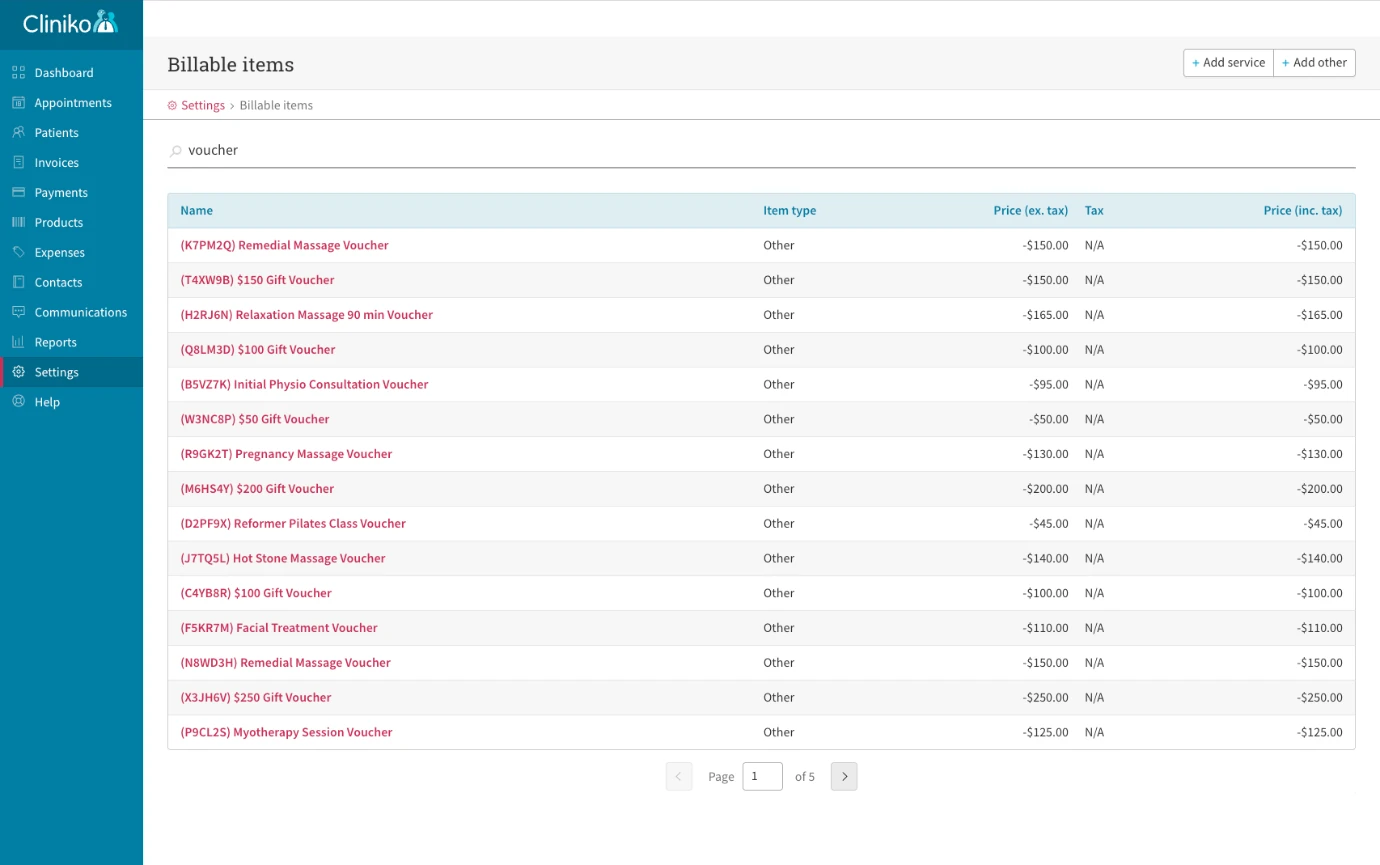This screenshot has height=865, width=1380.
Task: Click the previous page left chevron
Action: point(679,776)
